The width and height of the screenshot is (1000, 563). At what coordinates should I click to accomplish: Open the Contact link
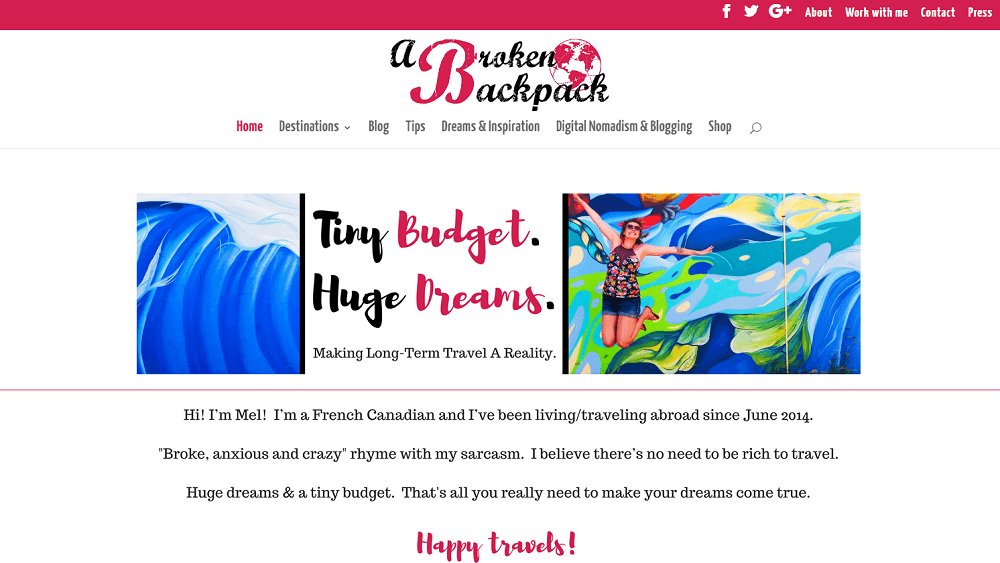point(938,12)
